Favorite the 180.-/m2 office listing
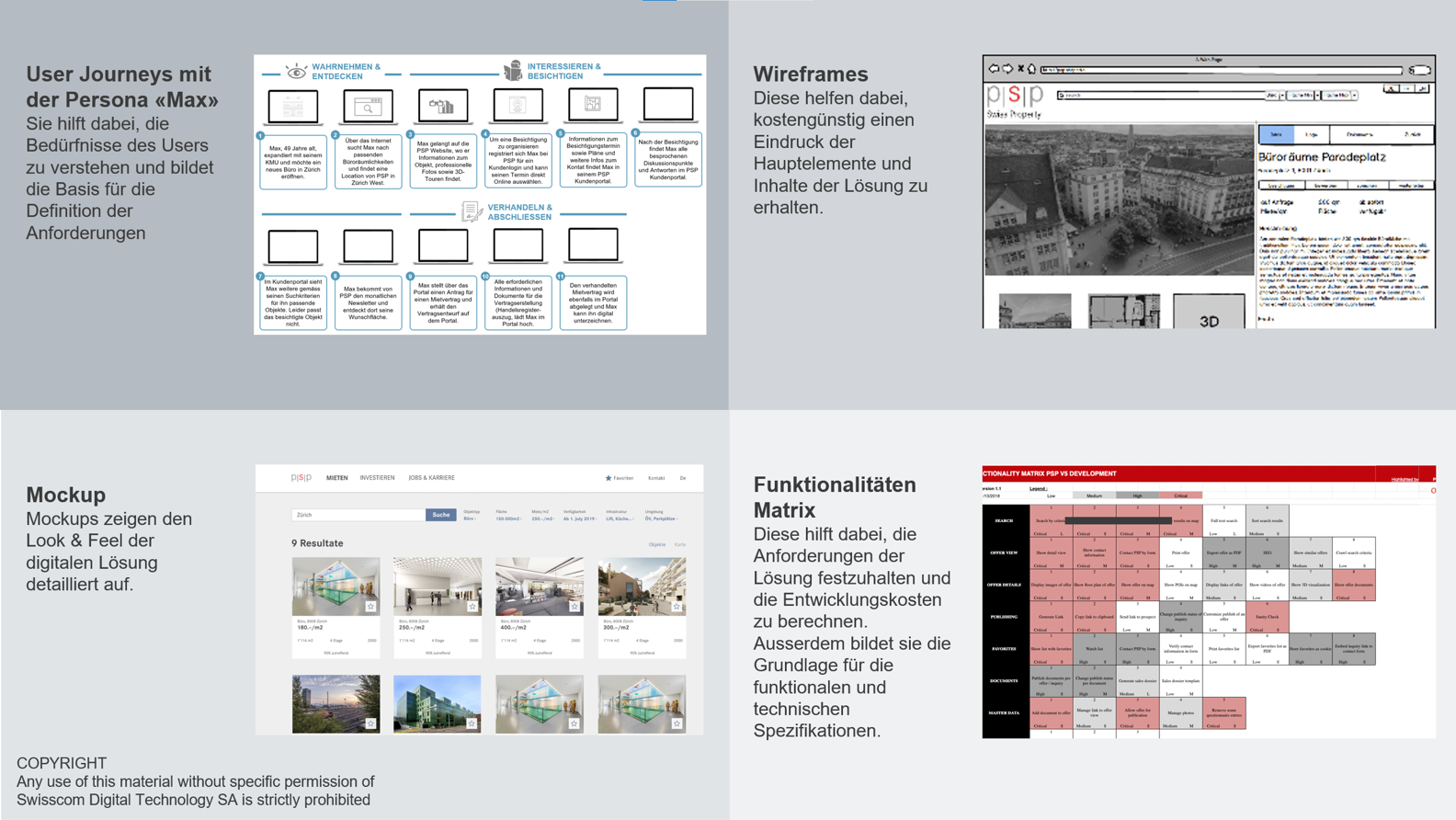This screenshot has height=820, width=1456. click(370, 607)
